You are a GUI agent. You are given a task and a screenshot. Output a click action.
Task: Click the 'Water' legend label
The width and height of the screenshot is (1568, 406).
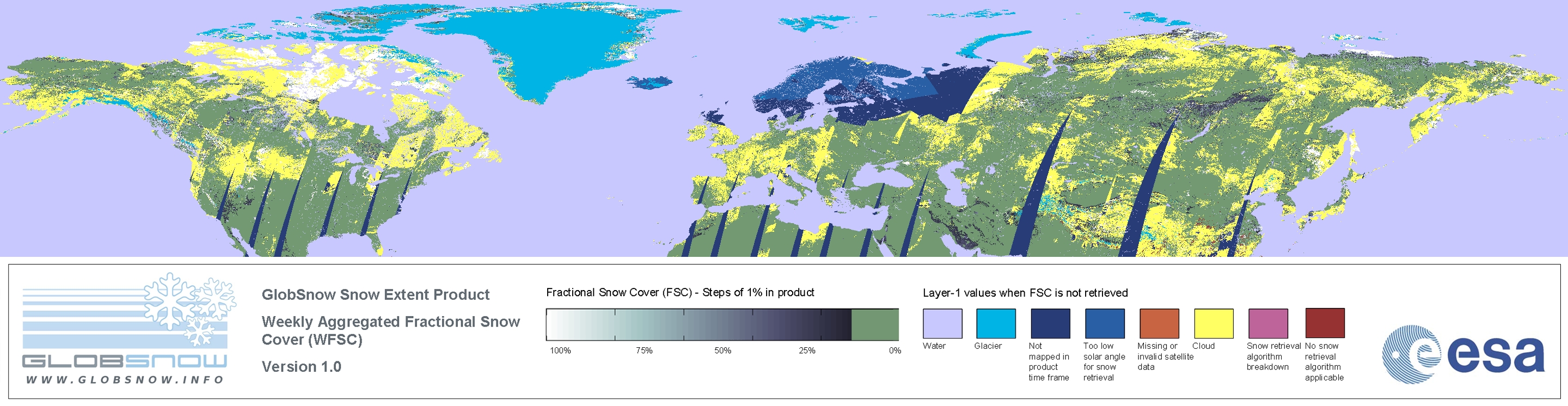pos(934,346)
